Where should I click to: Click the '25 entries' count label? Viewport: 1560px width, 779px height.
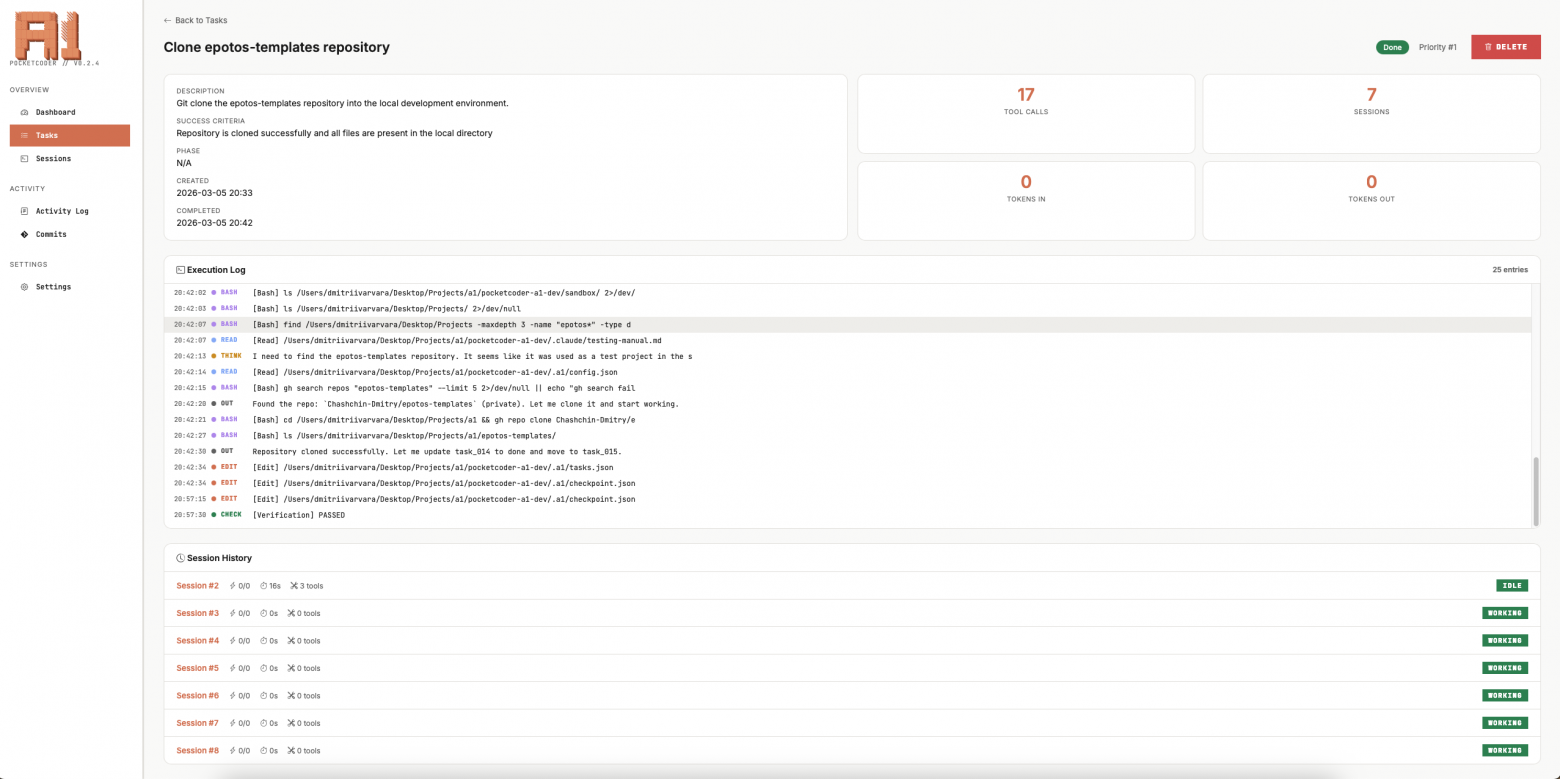pos(1510,270)
